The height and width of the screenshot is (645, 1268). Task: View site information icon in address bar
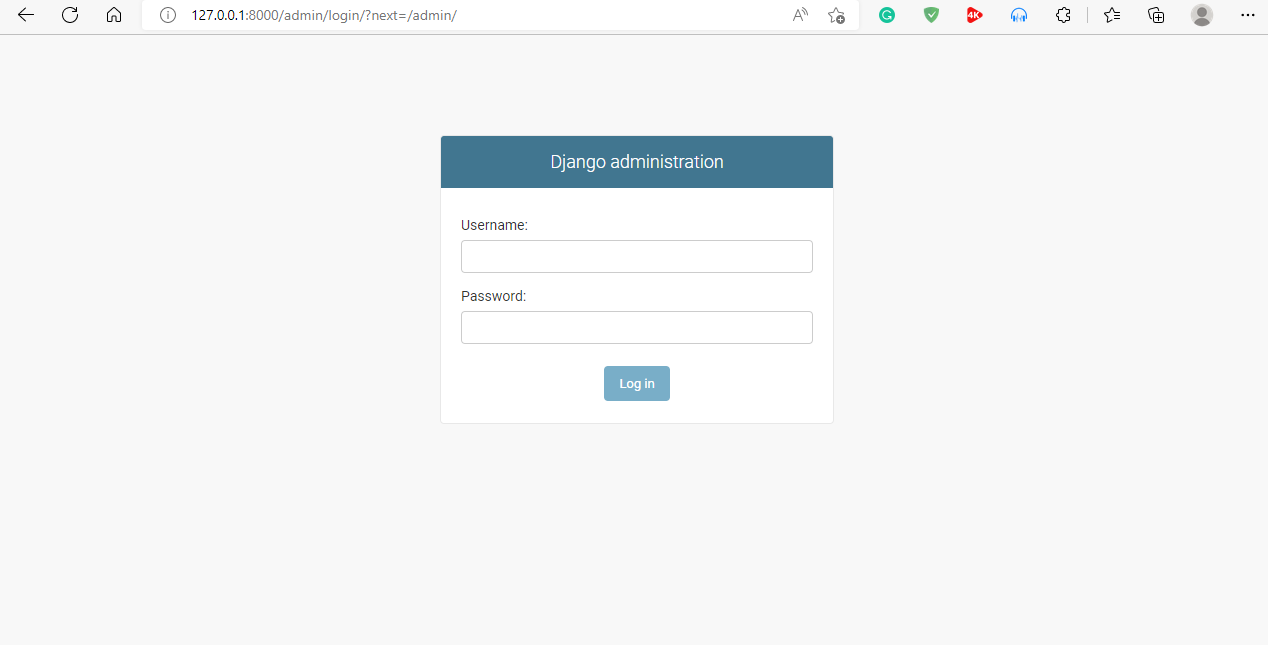click(168, 15)
